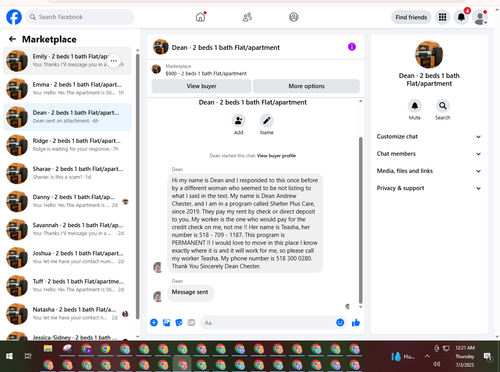Open the Sharae conversation
This screenshot has width=500, height=372.
pos(67,173)
